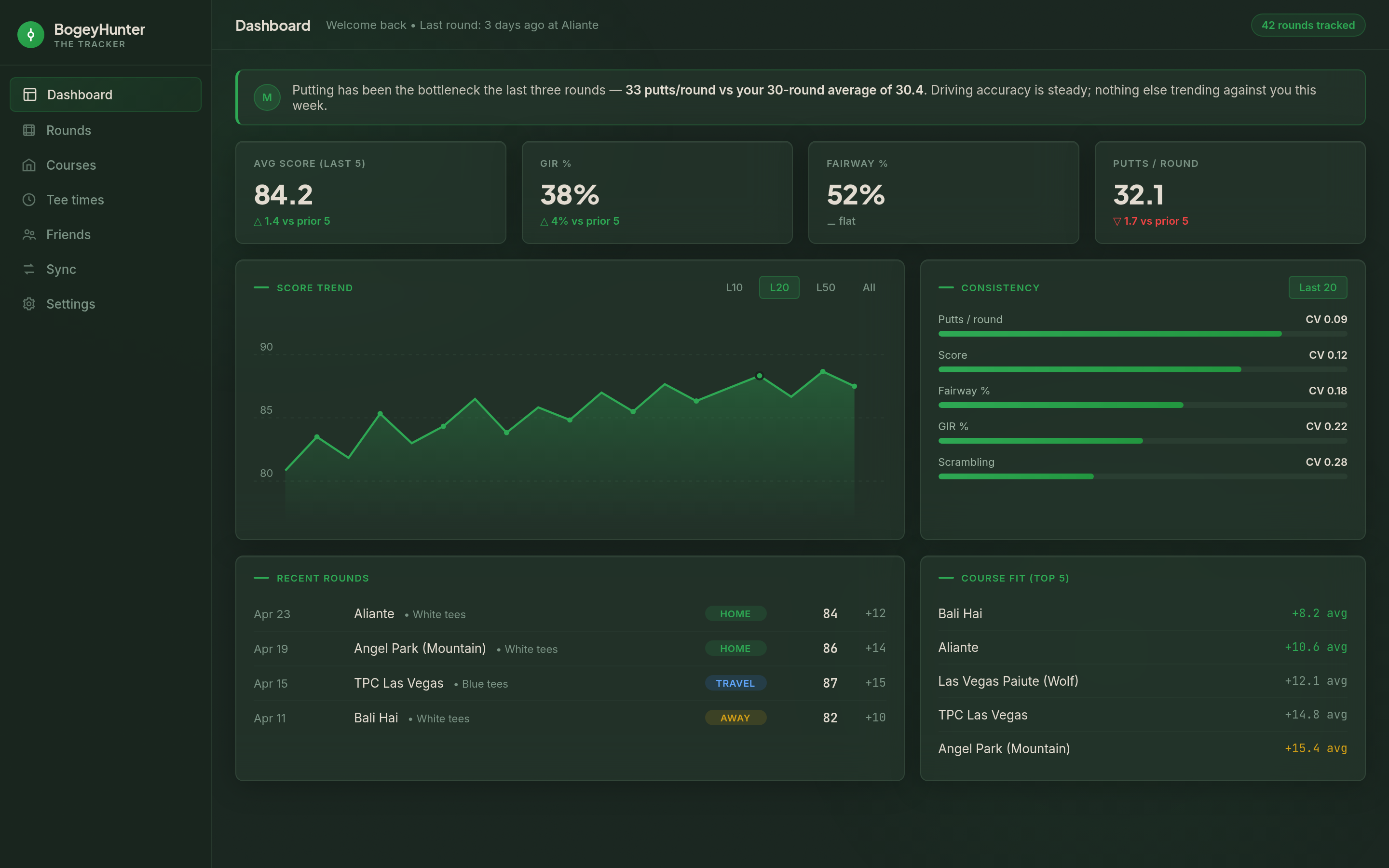Viewport: 1389px width, 868px height.
Task: Click the Rounds grid icon
Action: 29,130
